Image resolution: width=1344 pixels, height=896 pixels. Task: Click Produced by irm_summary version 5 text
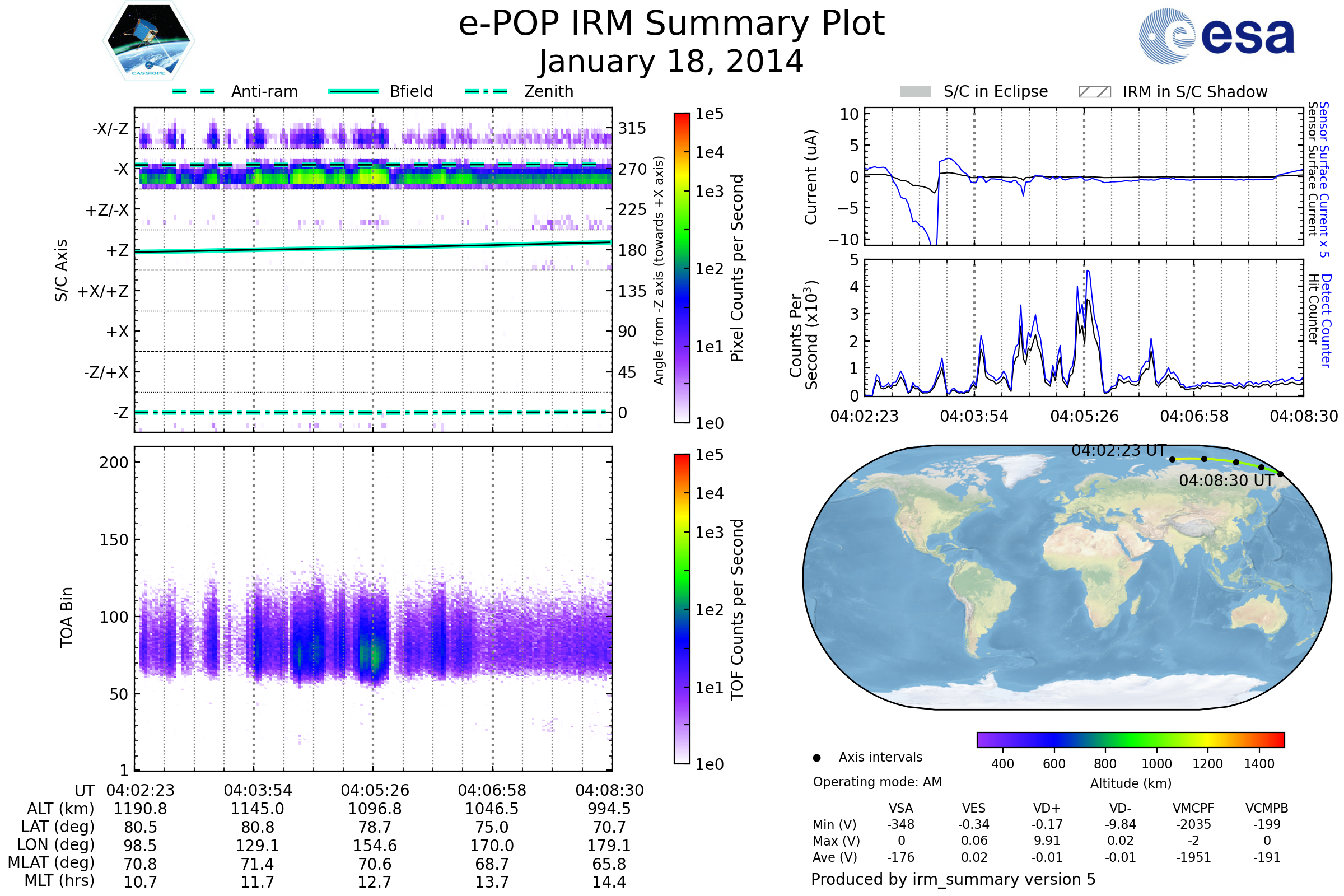click(x=953, y=879)
